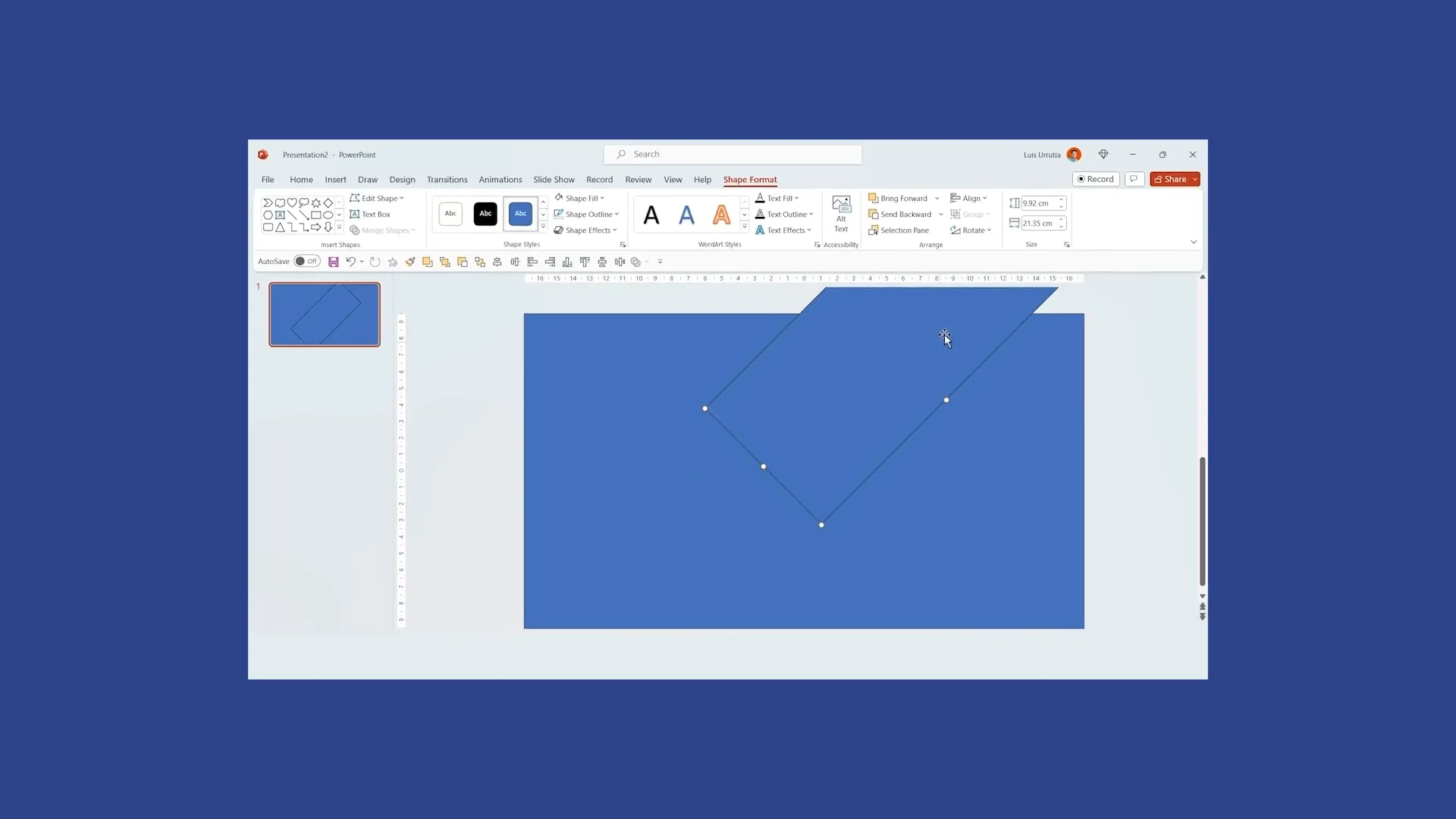Click the Save icon in quick access toolbar
1456x819 pixels.
pos(333,262)
